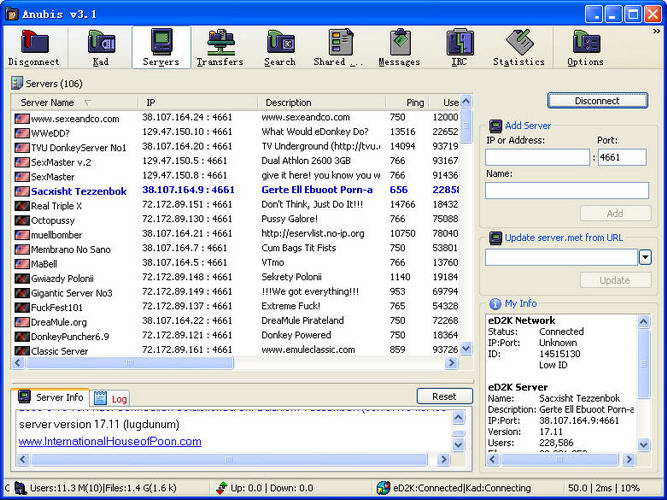The width and height of the screenshot is (667, 500).
Task: Open the www.InternationalHouseofPoon.com link
Action: click(110, 441)
